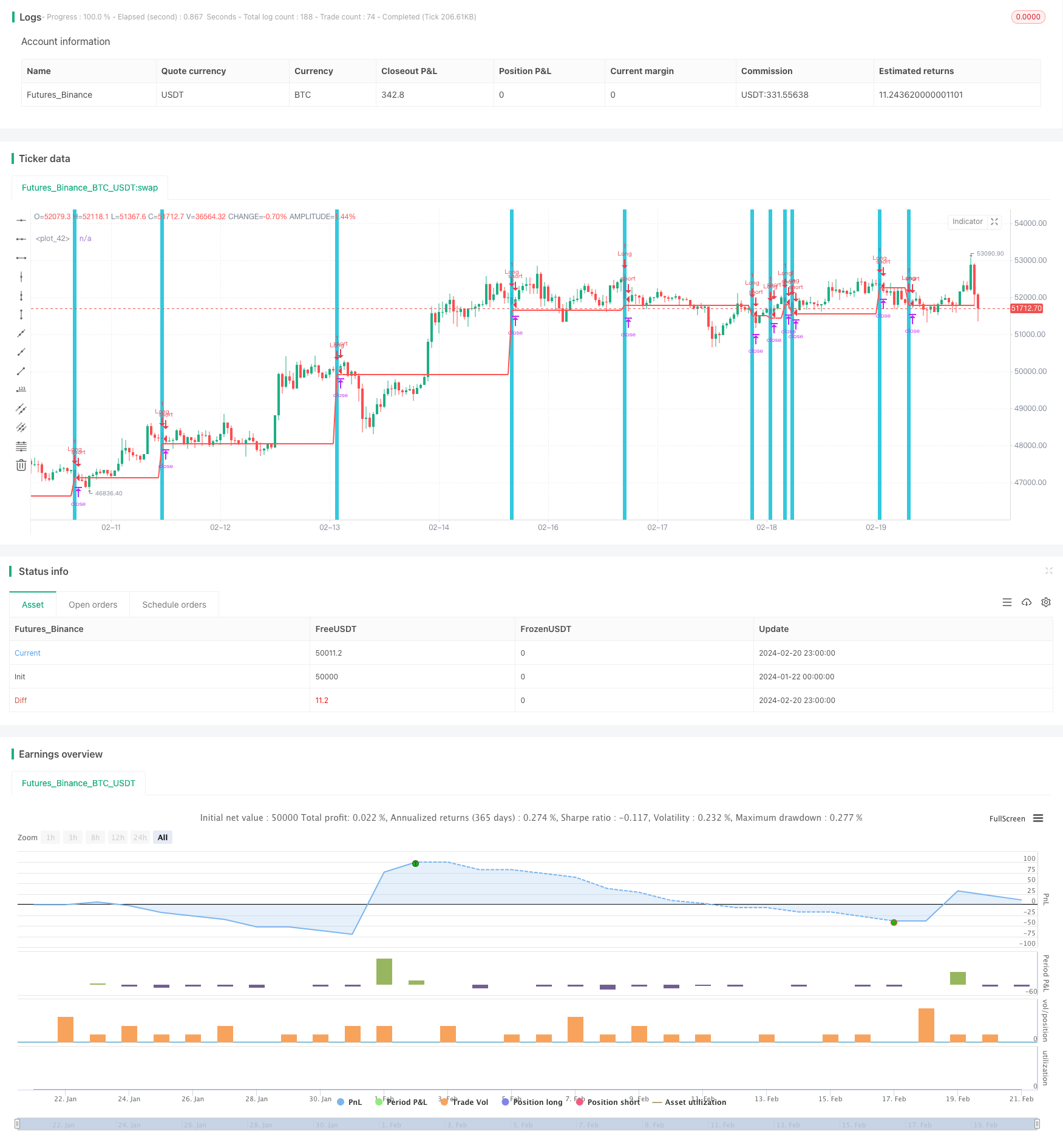Open the Indicator dropdown on chart
This screenshot has height=1148, width=1063.
(967, 222)
